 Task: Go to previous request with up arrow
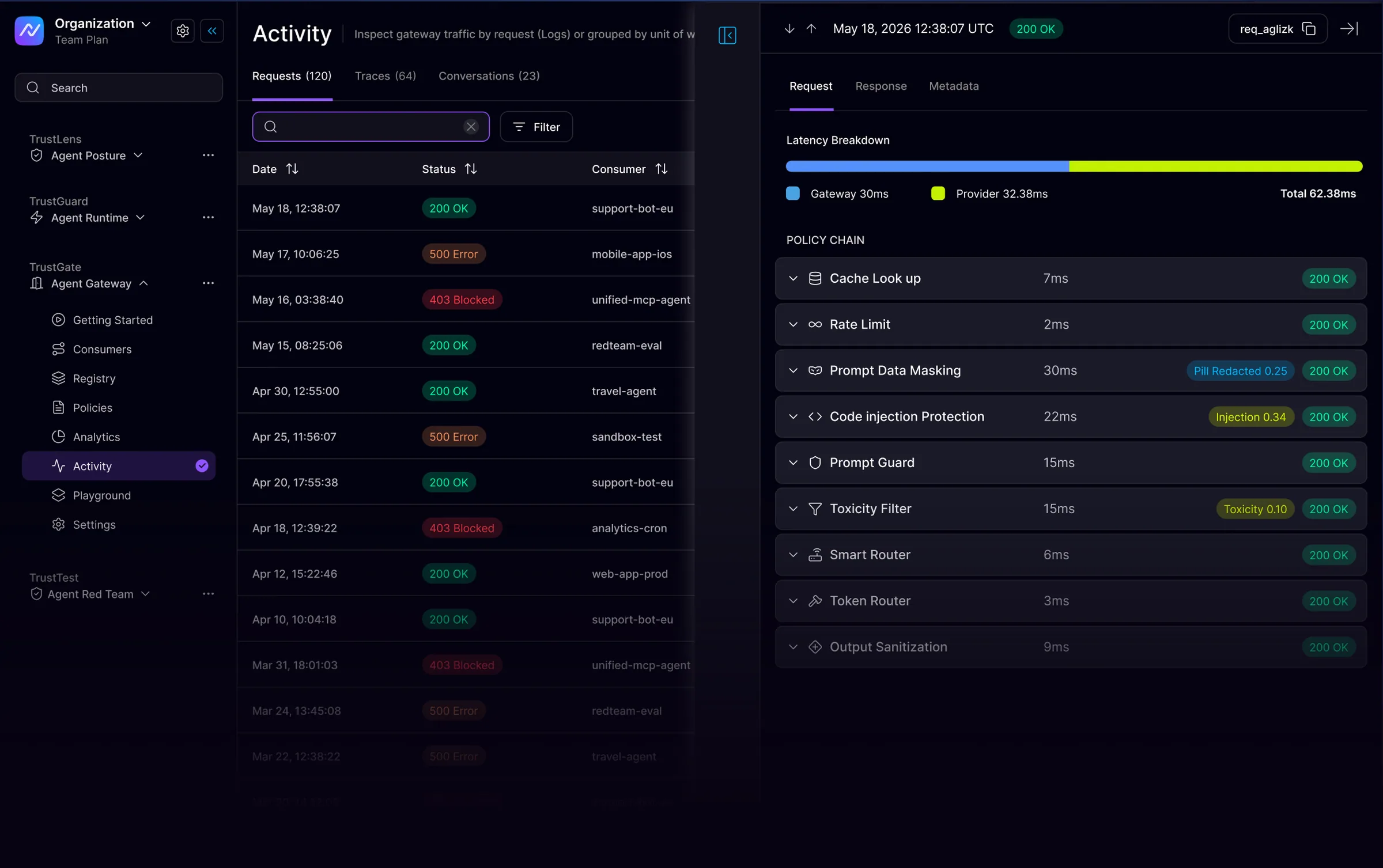(x=811, y=29)
